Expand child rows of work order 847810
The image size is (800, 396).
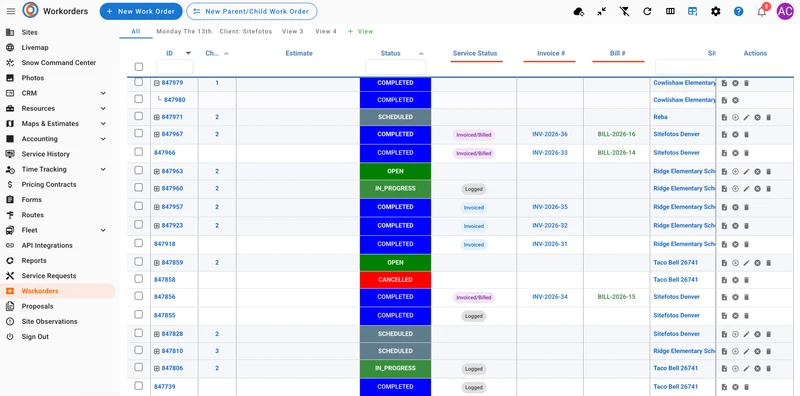coord(157,352)
